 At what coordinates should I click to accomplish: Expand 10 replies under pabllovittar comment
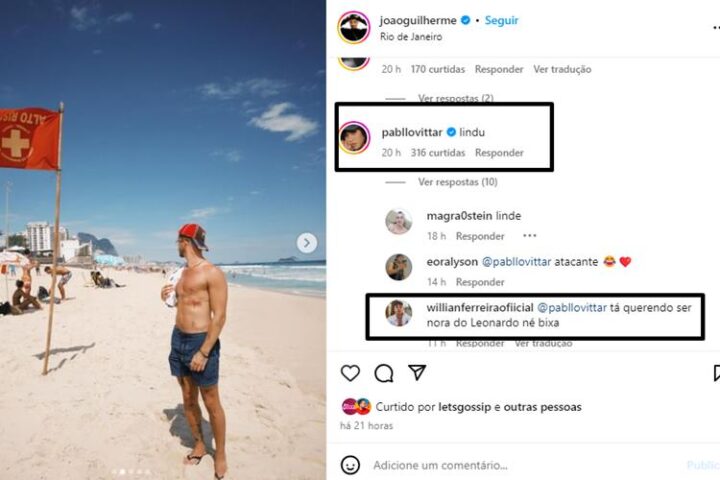457,182
